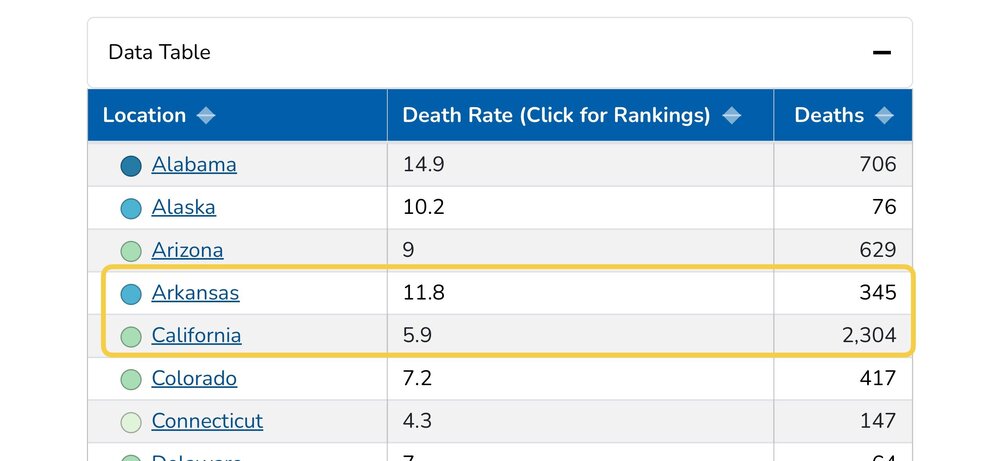Sort table by Location column sort icon
This screenshot has width=1000, height=461.
pyautogui.click(x=206, y=116)
